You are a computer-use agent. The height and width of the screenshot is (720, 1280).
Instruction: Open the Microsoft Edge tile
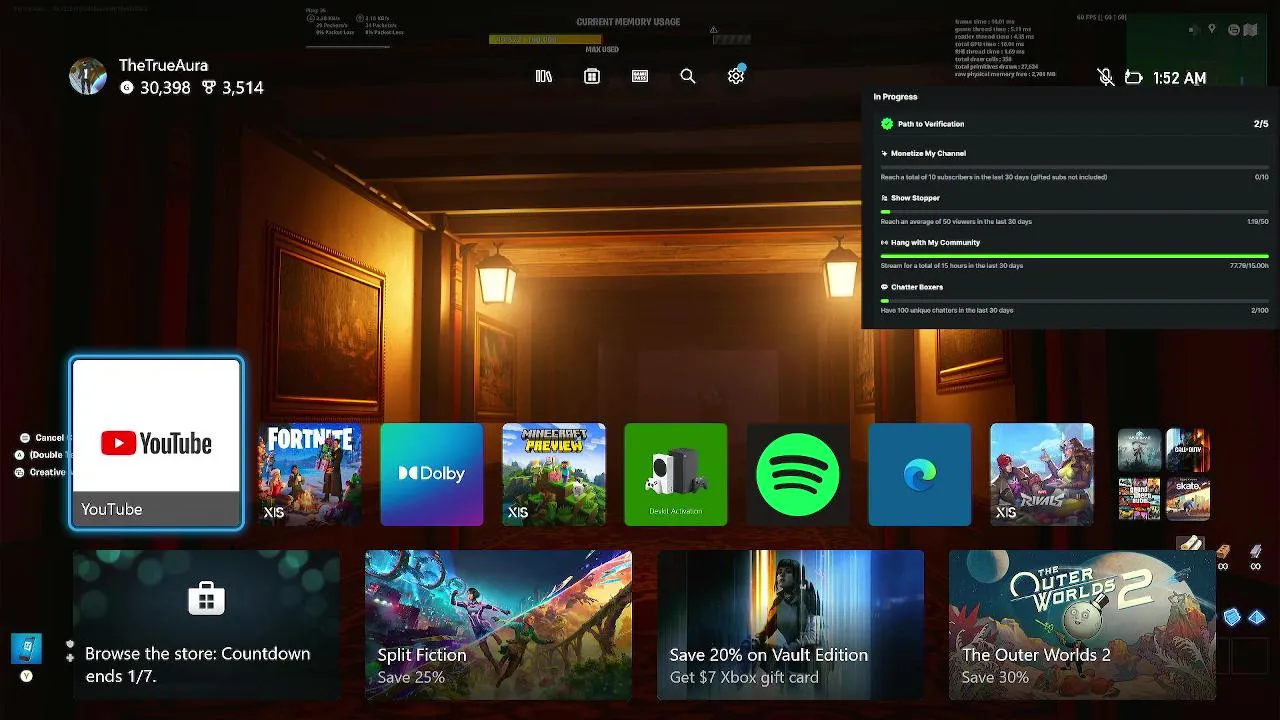[920, 474]
